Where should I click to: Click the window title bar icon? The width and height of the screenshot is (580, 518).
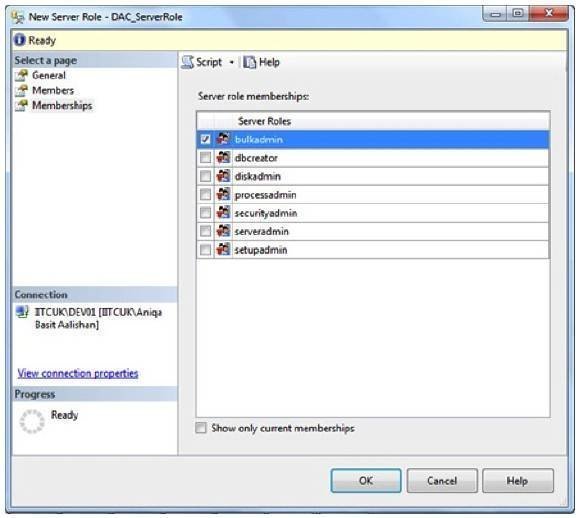(x=17, y=17)
